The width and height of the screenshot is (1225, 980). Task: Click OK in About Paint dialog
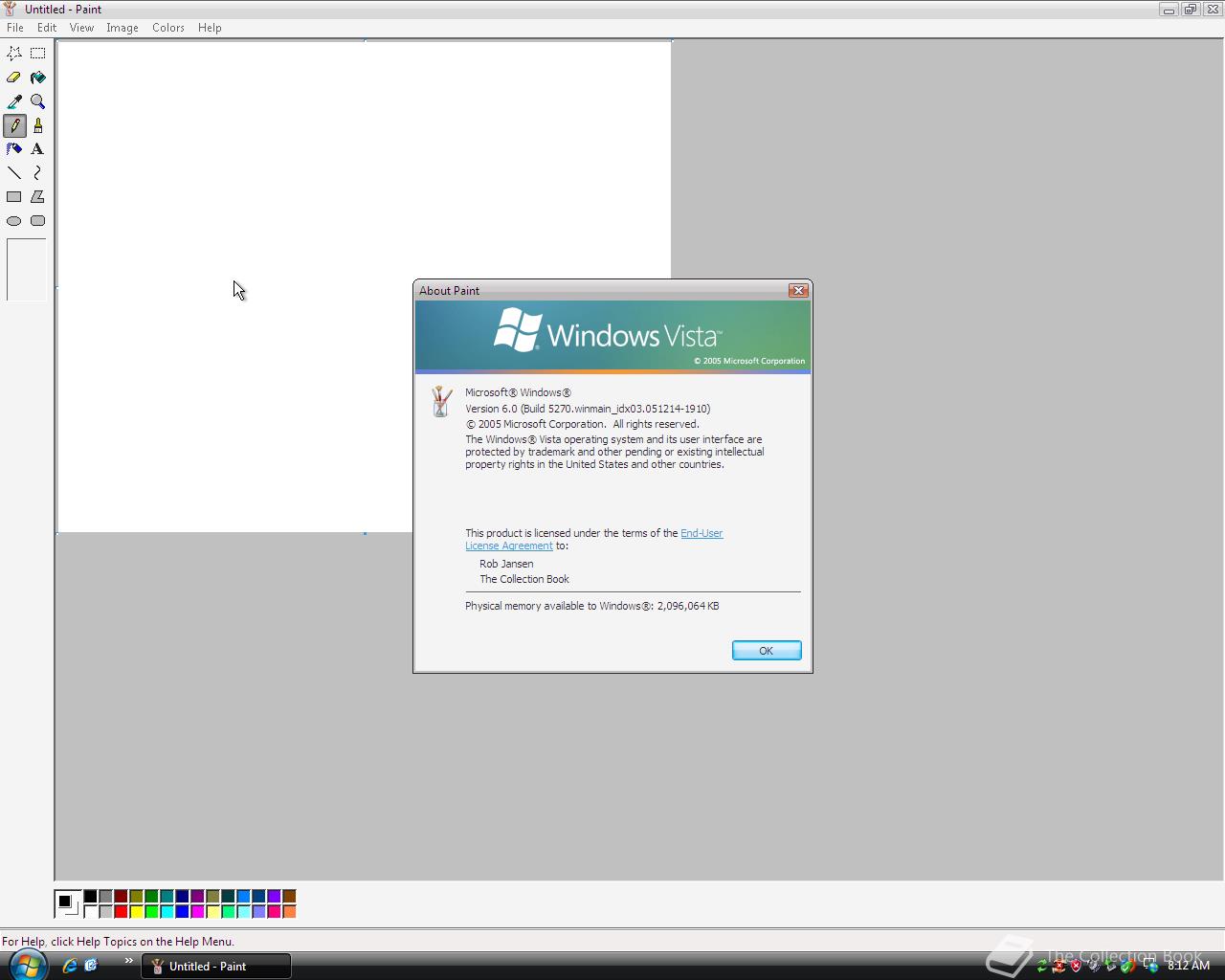(x=767, y=651)
